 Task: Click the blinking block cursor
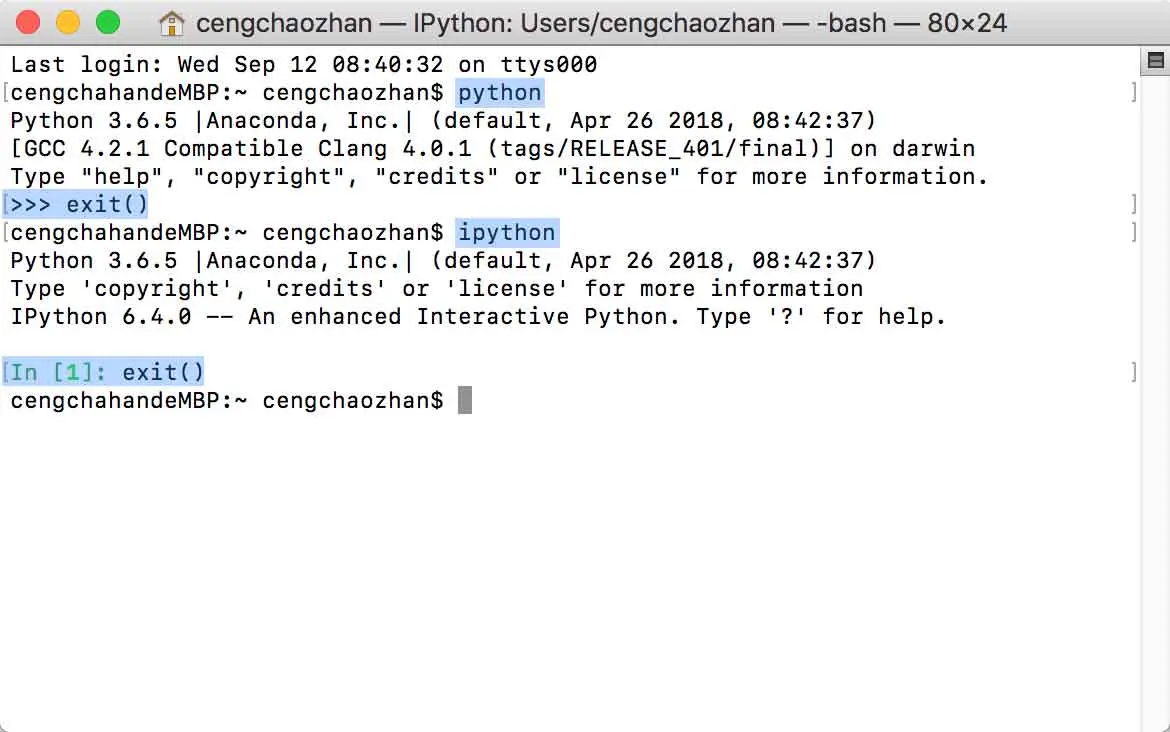tap(465, 400)
